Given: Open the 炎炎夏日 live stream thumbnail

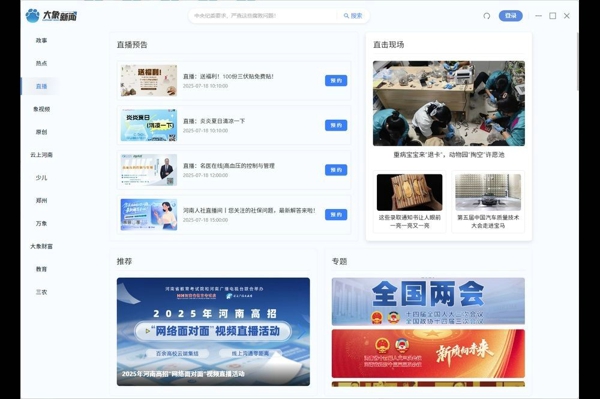Looking at the screenshot, I should 149,125.
